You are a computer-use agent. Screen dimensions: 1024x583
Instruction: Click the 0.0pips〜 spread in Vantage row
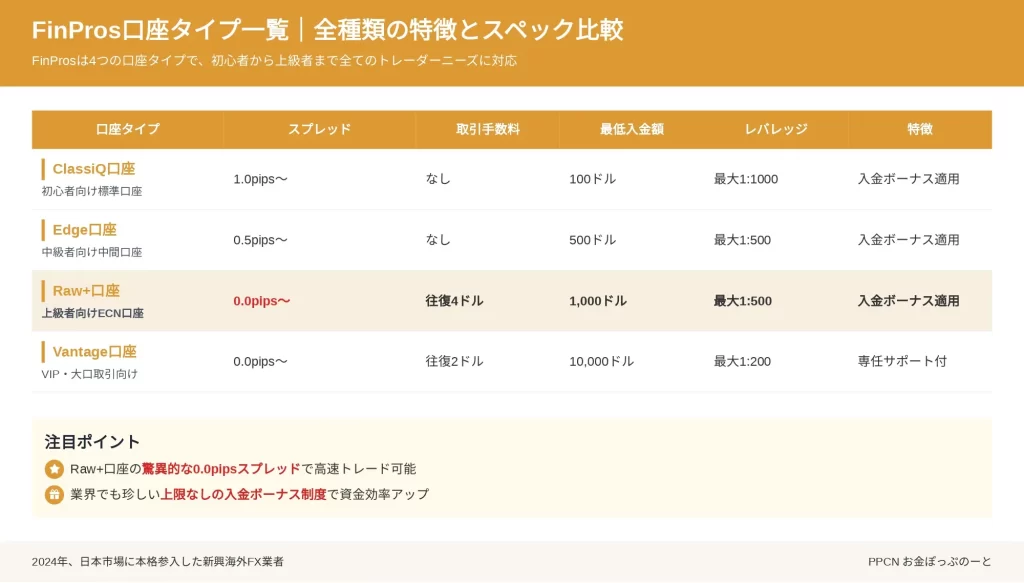pos(261,362)
